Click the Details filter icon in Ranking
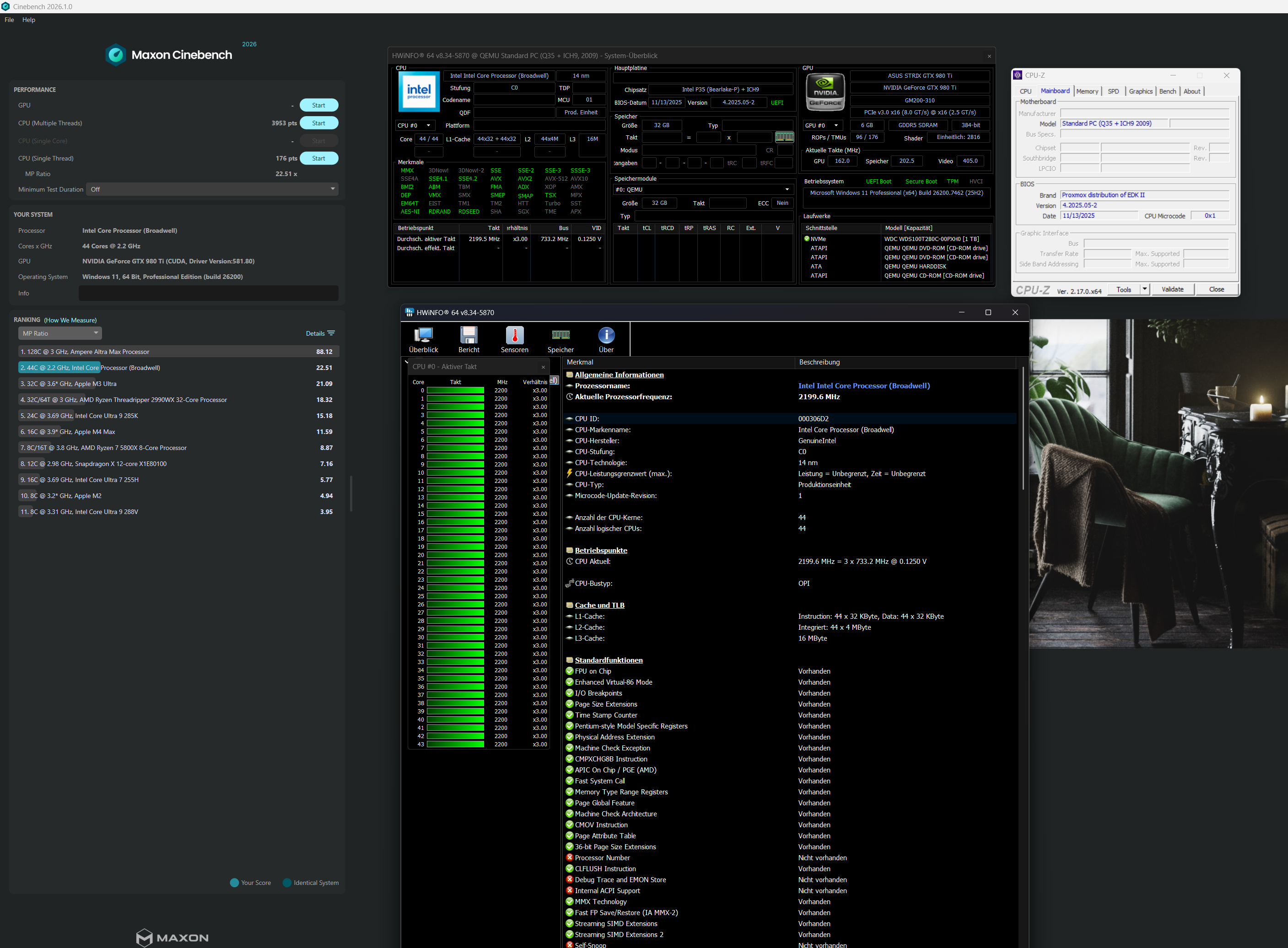Screen dimensions: 1288x948 331,333
